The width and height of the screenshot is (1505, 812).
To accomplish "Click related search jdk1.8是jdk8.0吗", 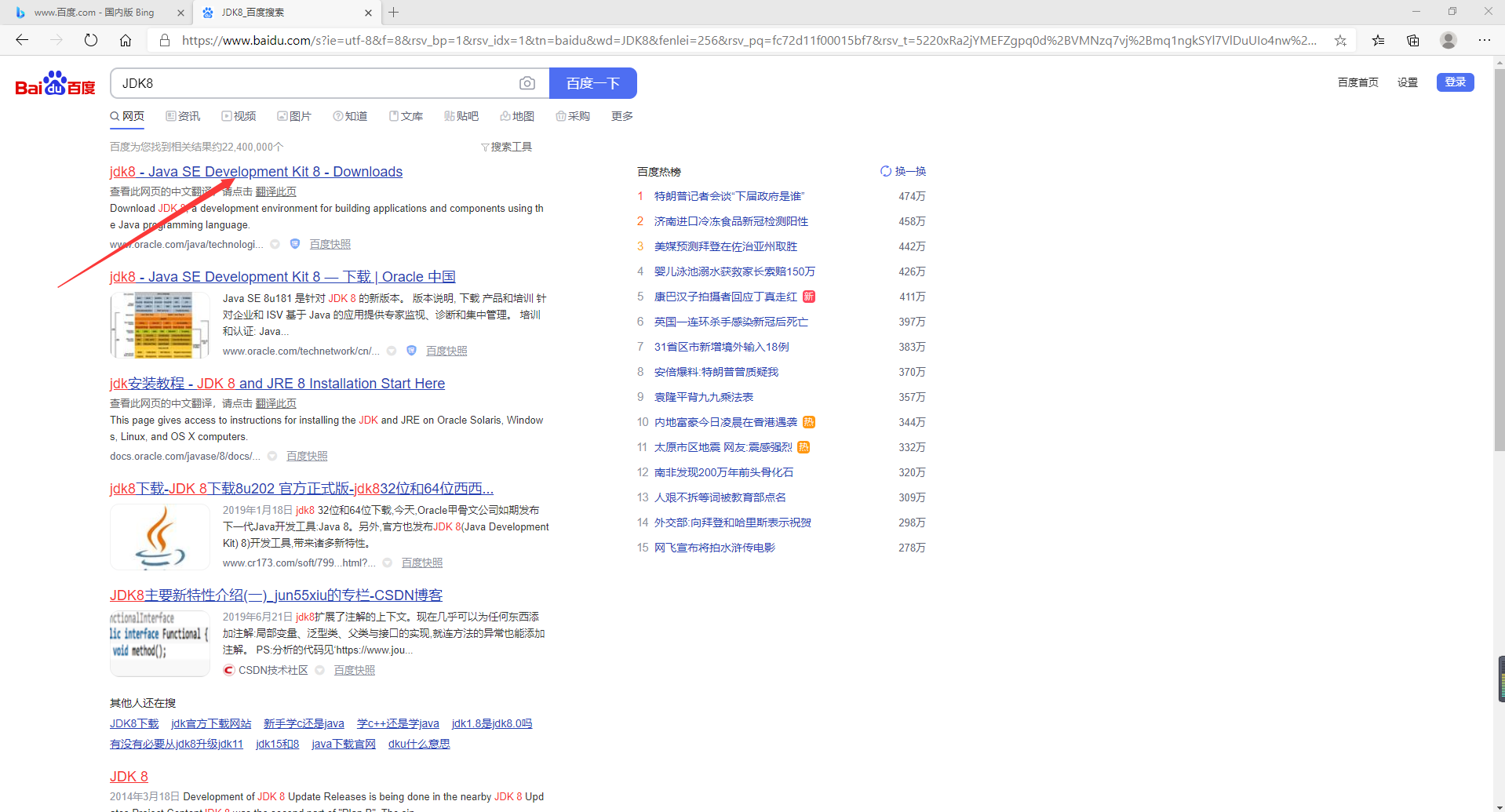I will tap(492, 723).
